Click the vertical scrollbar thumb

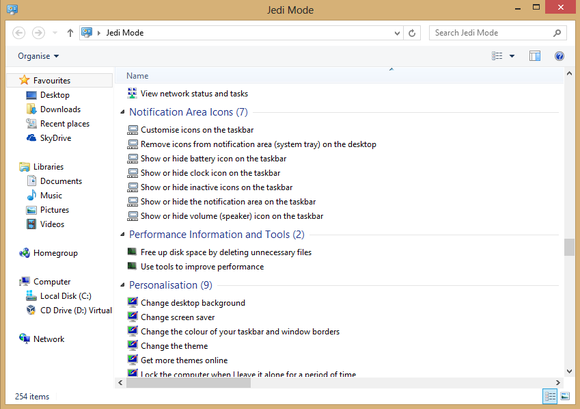click(x=569, y=247)
